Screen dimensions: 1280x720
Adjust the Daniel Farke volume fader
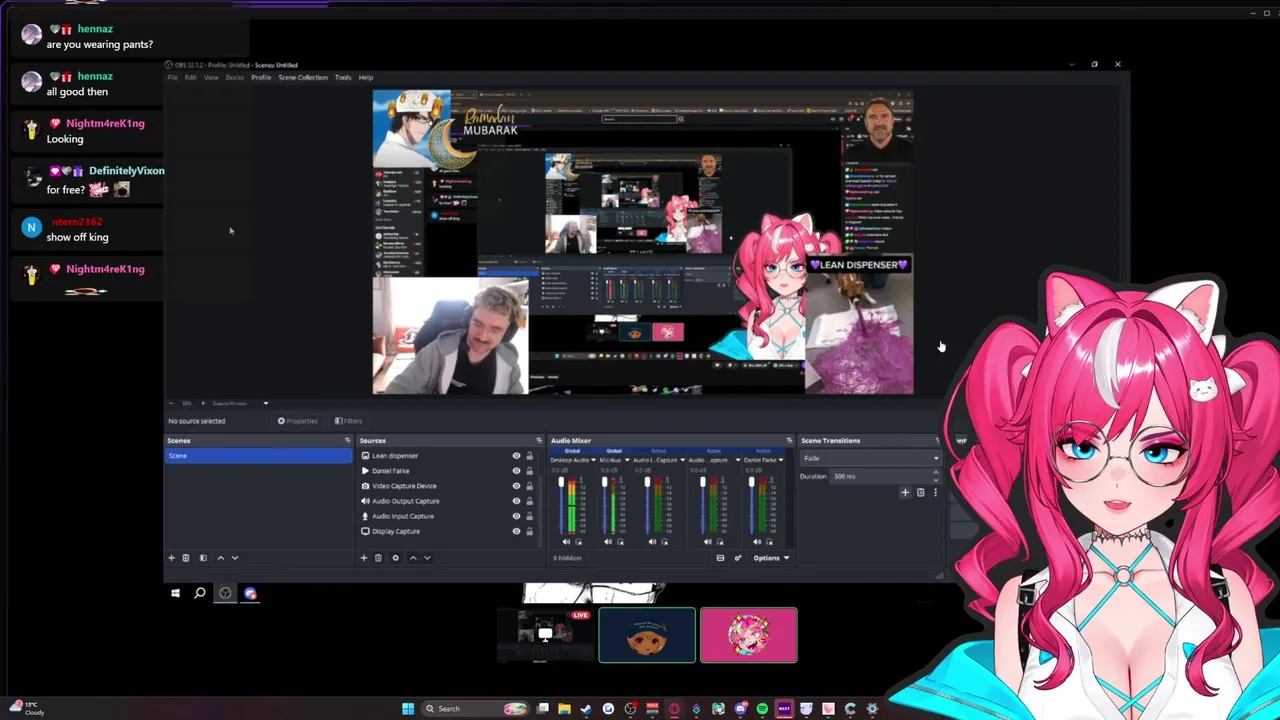751,505
